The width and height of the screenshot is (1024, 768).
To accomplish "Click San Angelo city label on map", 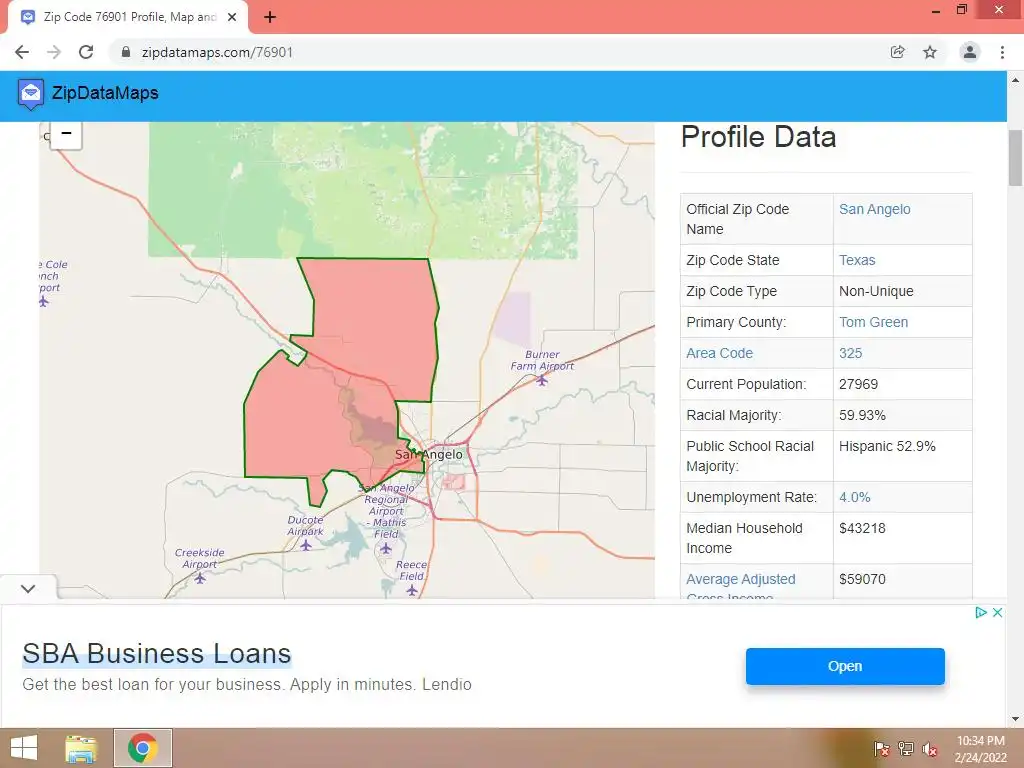I will [428, 455].
